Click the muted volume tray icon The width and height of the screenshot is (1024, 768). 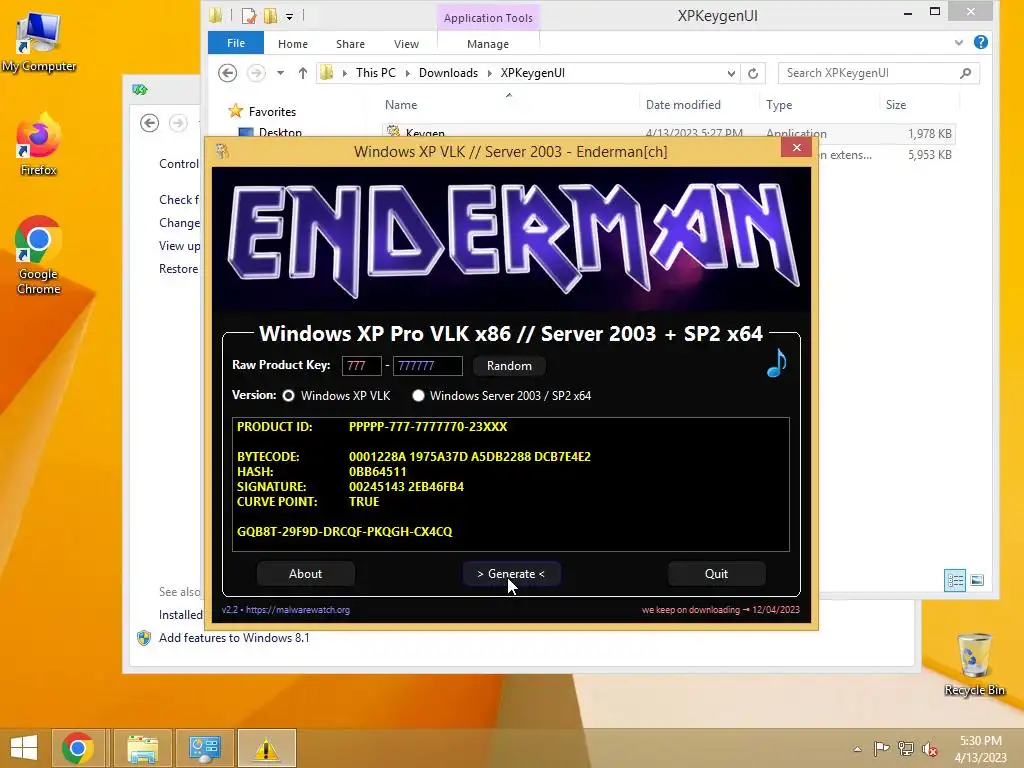pyautogui.click(x=929, y=748)
